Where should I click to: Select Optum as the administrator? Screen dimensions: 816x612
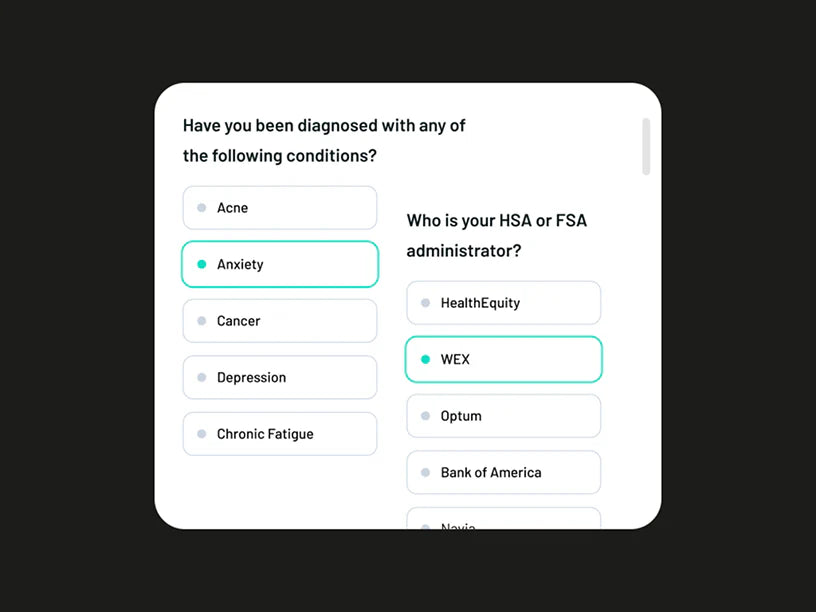point(503,416)
